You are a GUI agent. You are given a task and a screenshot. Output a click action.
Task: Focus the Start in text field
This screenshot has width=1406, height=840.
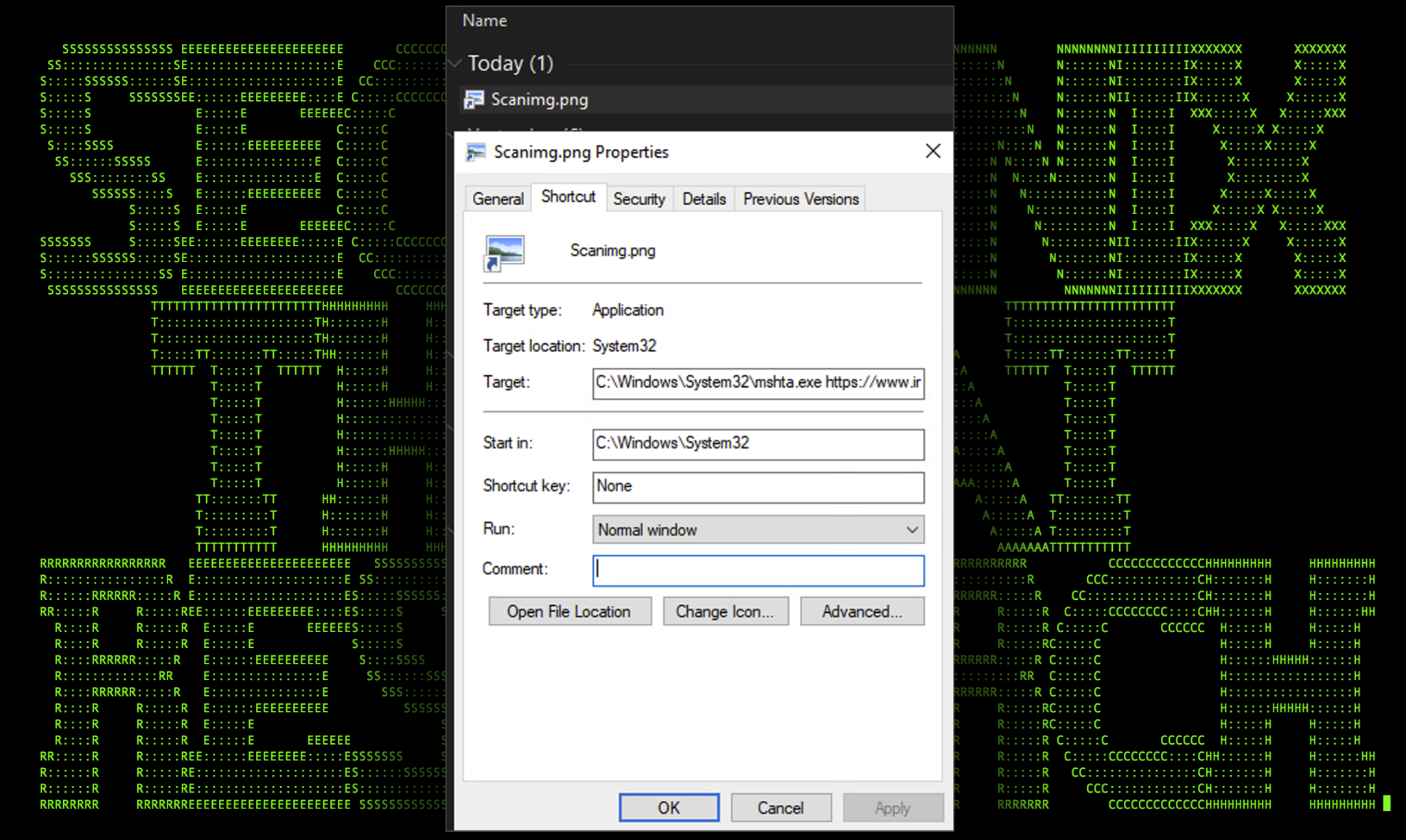point(758,443)
